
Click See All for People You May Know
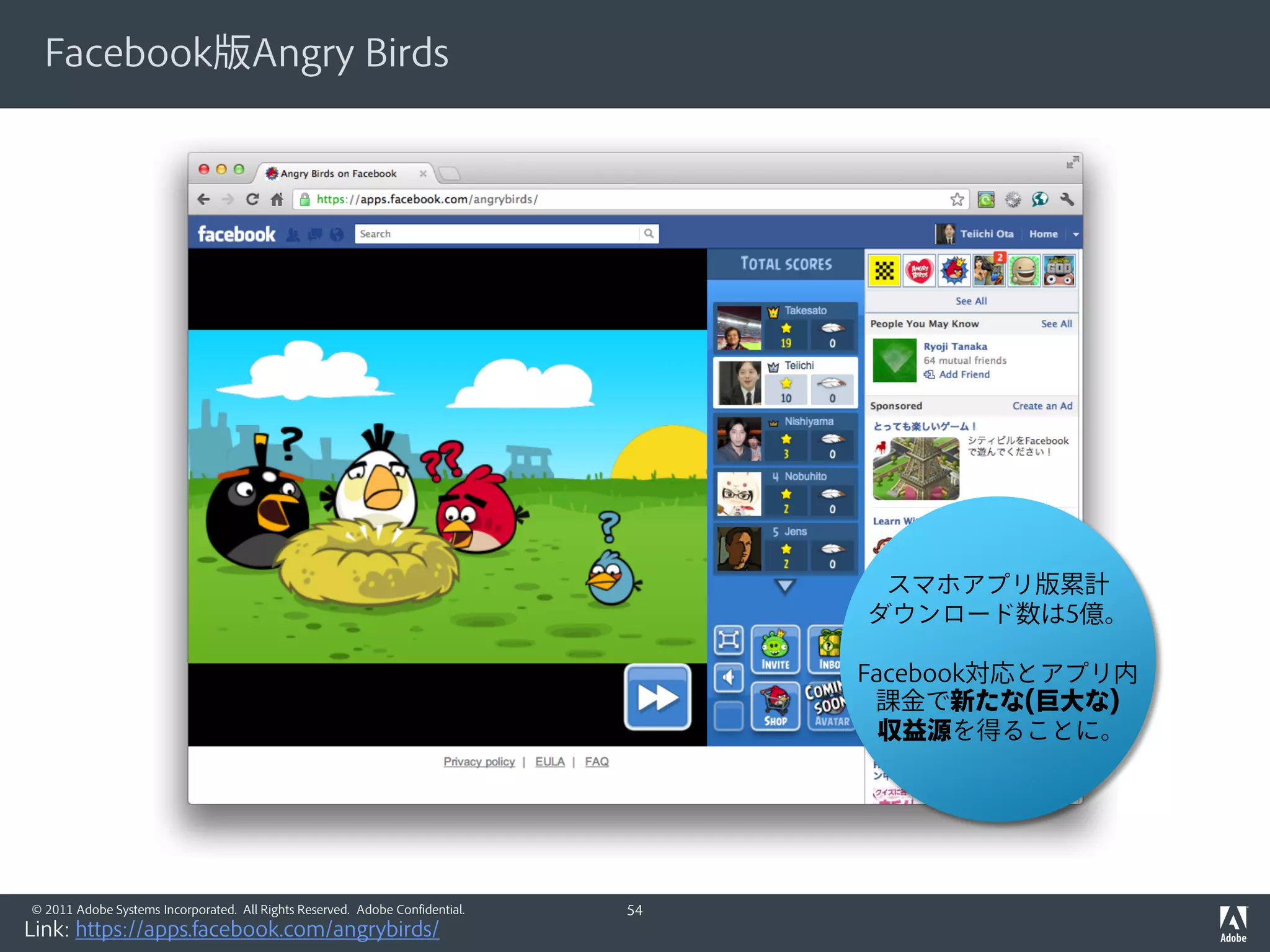pyautogui.click(x=1057, y=324)
